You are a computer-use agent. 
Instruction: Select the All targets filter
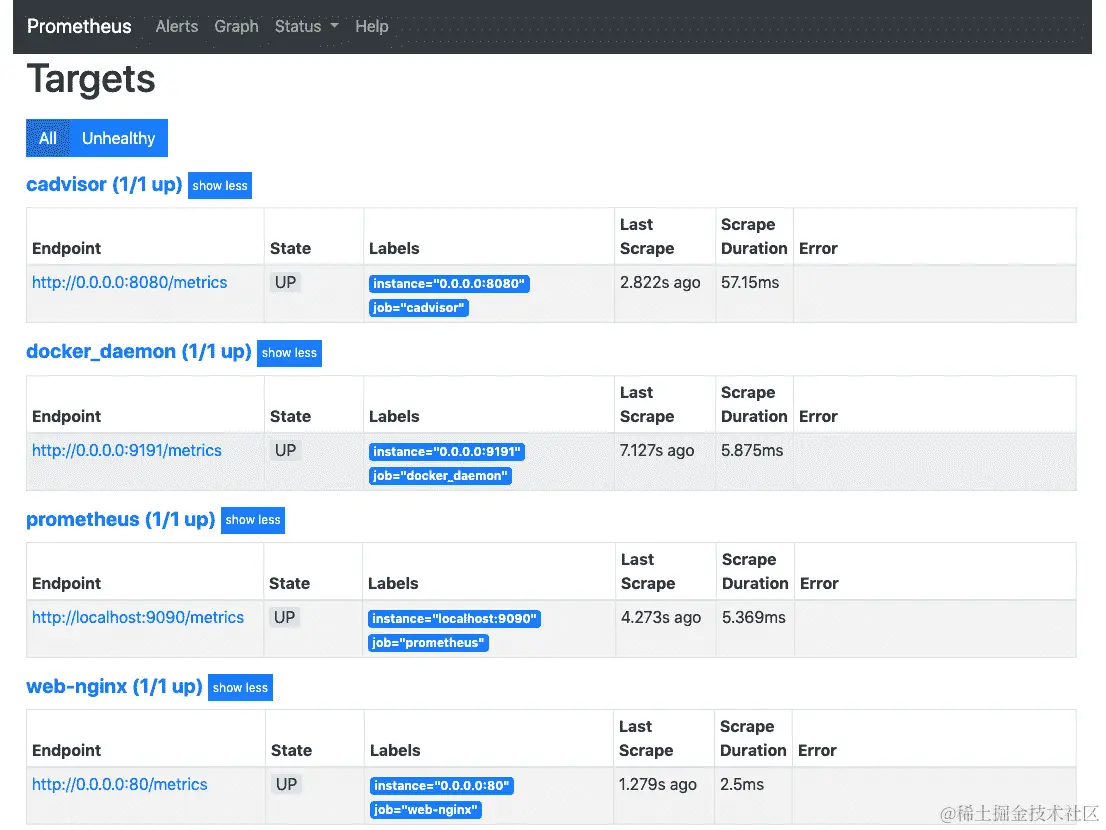pos(48,138)
